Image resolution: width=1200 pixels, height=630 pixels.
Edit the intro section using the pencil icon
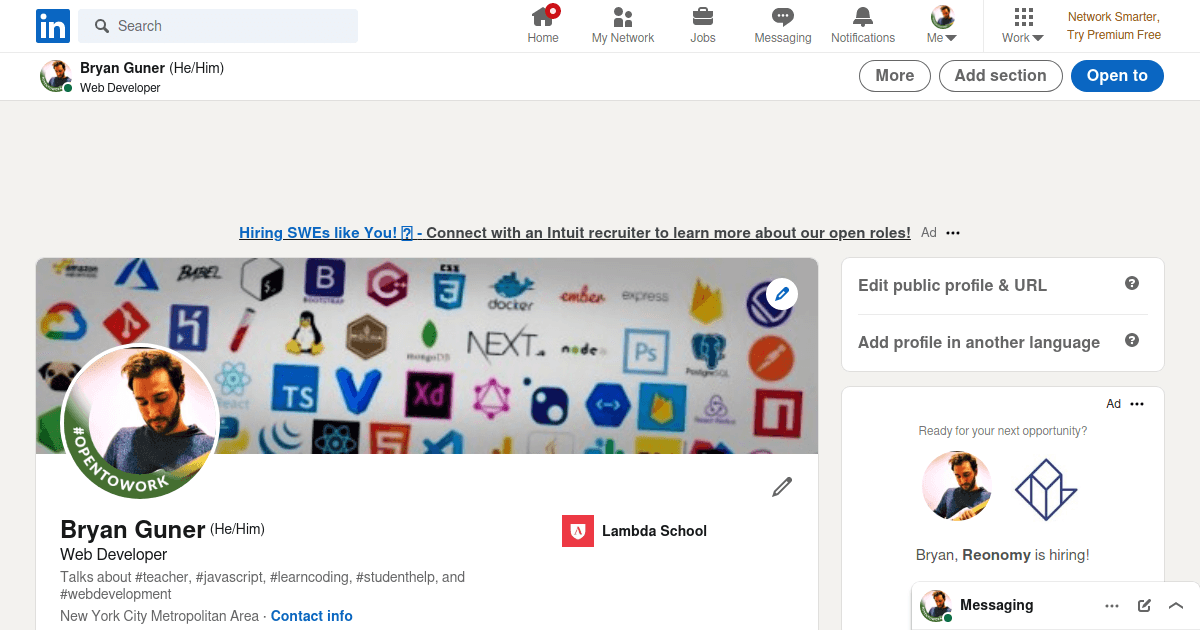click(x=781, y=486)
